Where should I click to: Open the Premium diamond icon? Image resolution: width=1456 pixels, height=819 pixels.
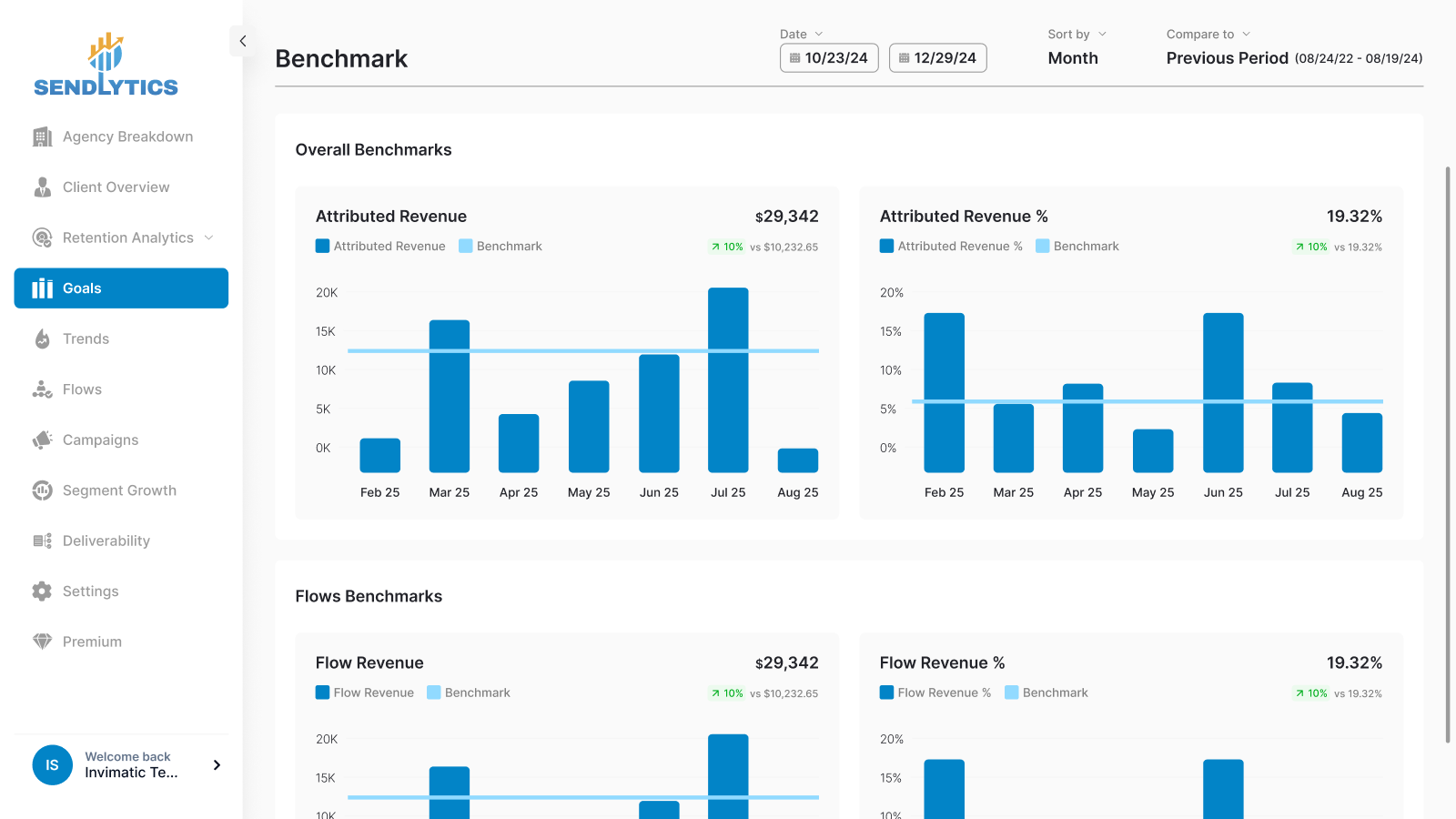[42, 642]
